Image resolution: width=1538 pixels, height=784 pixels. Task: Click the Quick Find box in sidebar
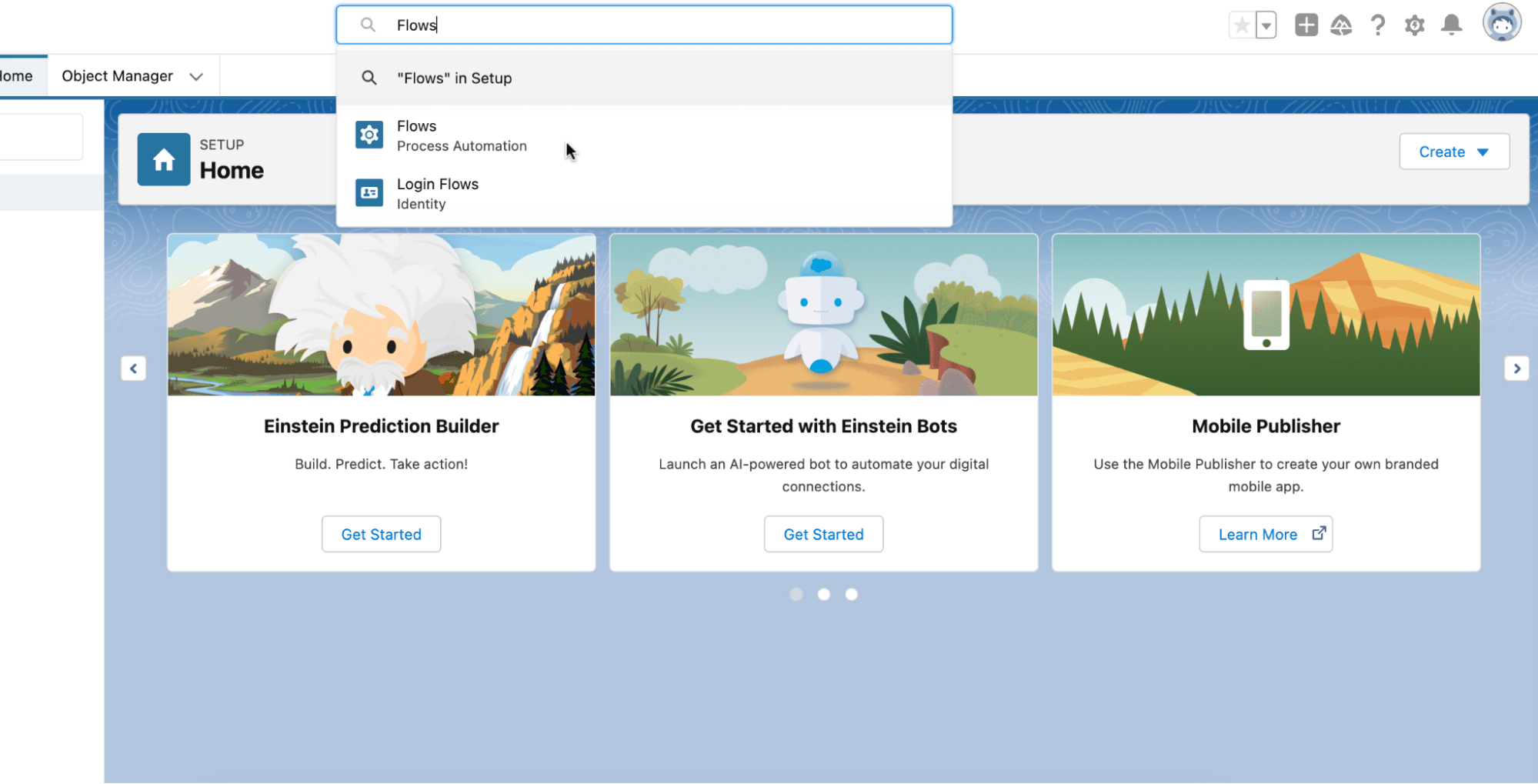coord(42,137)
